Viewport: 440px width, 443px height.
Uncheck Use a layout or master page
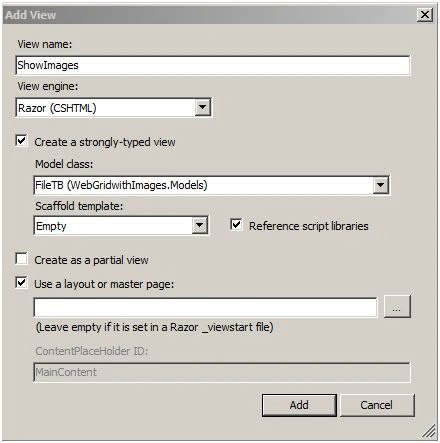tap(22, 282)
